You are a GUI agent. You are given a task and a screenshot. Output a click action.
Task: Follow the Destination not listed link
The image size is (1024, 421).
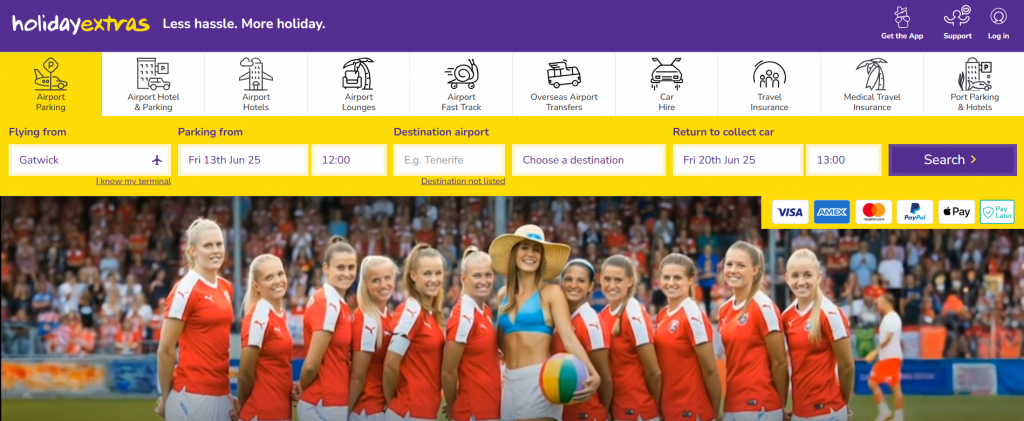click(x=463, y=181)
